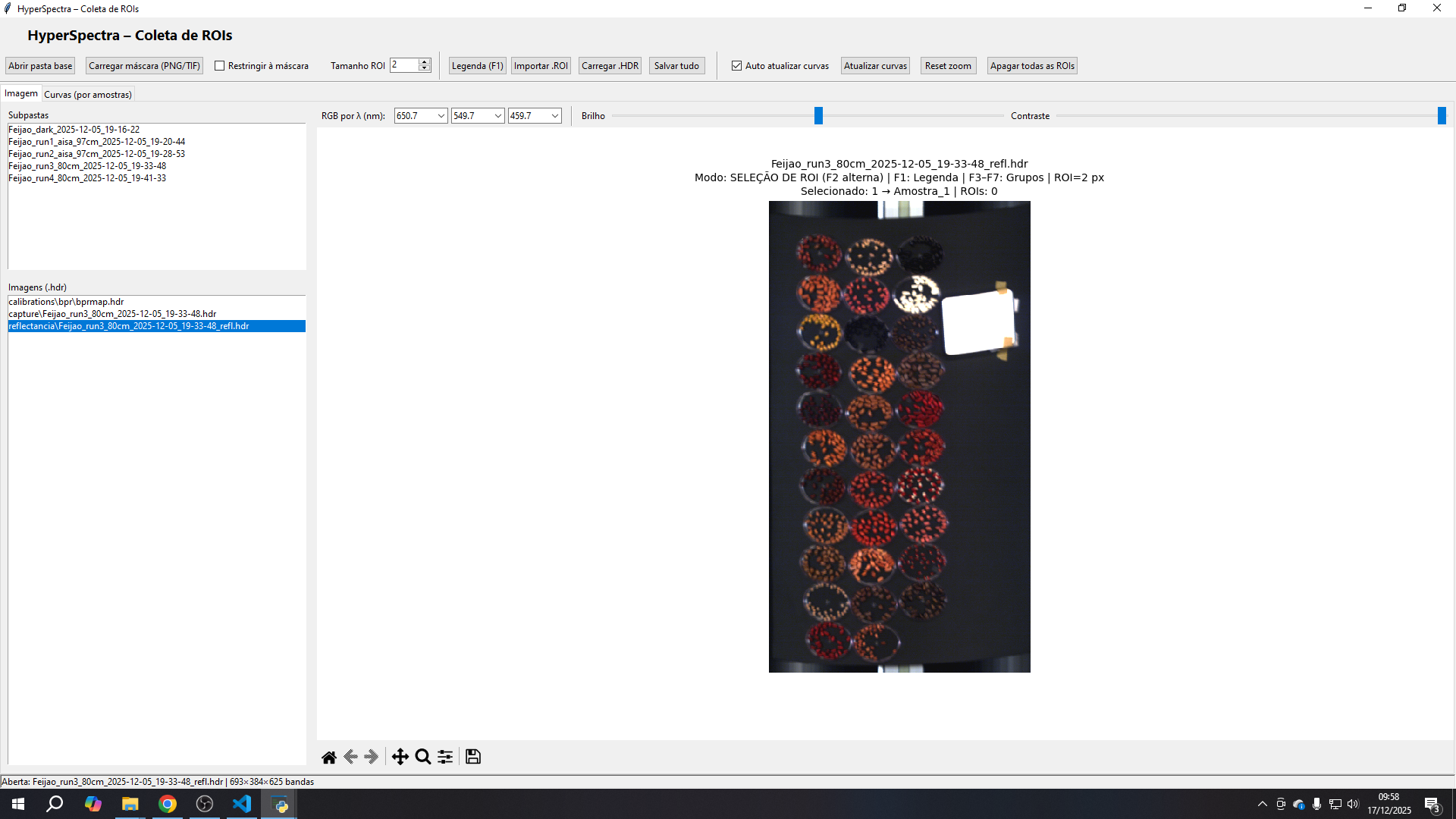The width and height of the screenshot is (1456, 819).
Task: Open the Configure subplots sliders icon
Action: pyautogui.click(x=445, y=757)
